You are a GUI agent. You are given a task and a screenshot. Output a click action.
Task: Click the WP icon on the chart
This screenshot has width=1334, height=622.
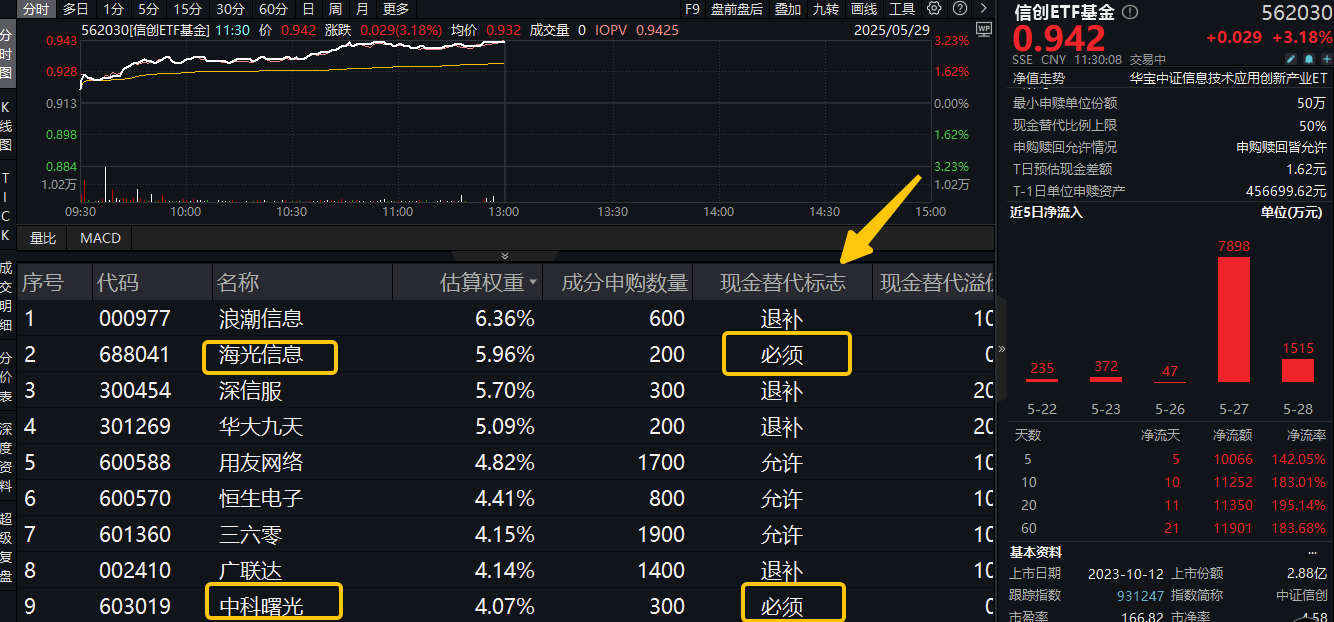(983, 29)
